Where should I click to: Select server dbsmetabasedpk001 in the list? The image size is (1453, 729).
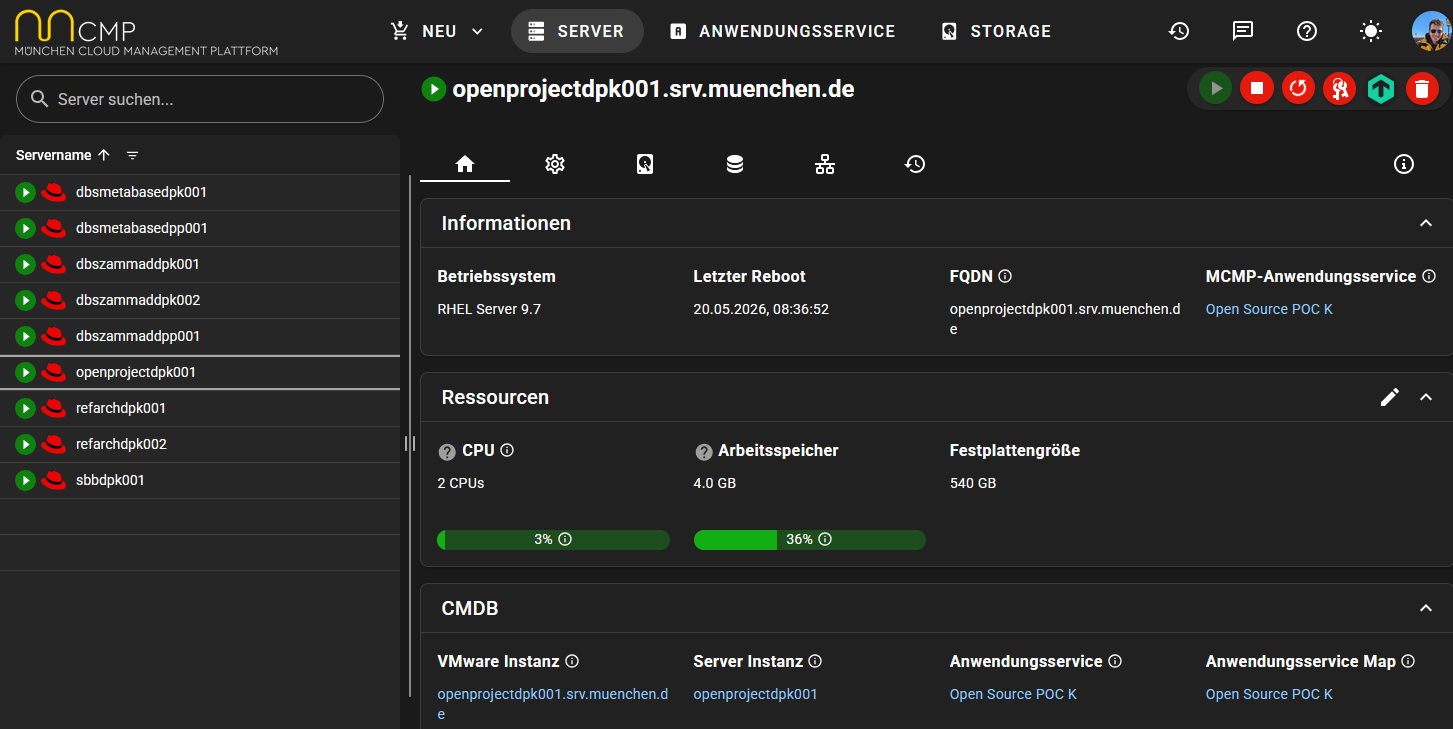200,192
